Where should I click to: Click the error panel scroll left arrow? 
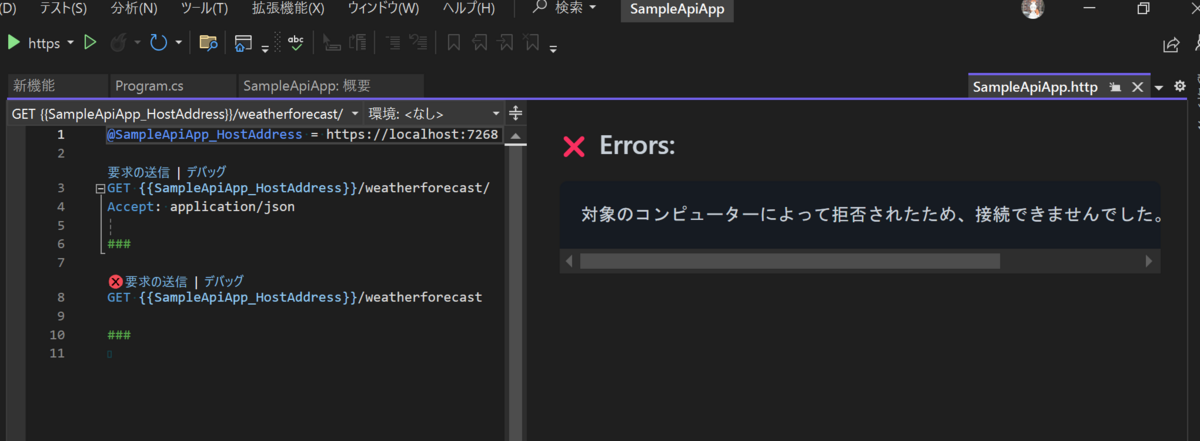(569, 261)
